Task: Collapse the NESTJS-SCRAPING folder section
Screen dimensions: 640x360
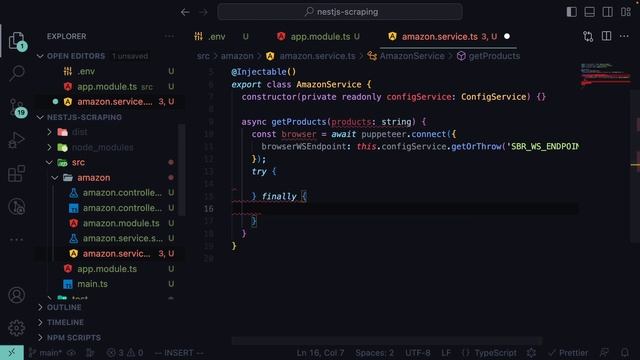Action: tap(84, 117)
